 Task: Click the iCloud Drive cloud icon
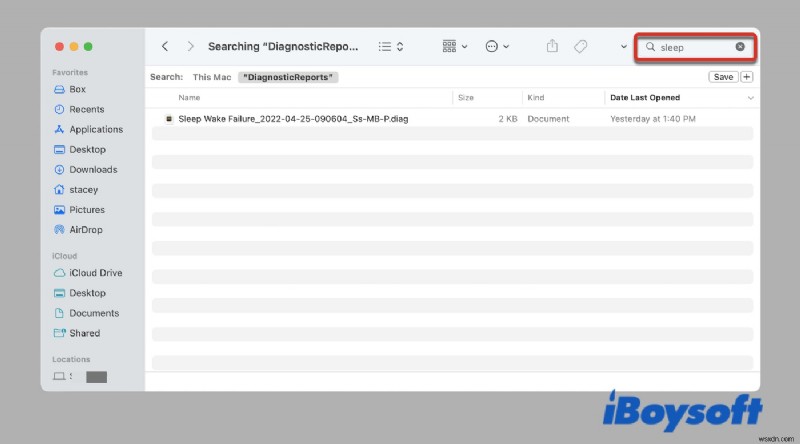[59, 273]
